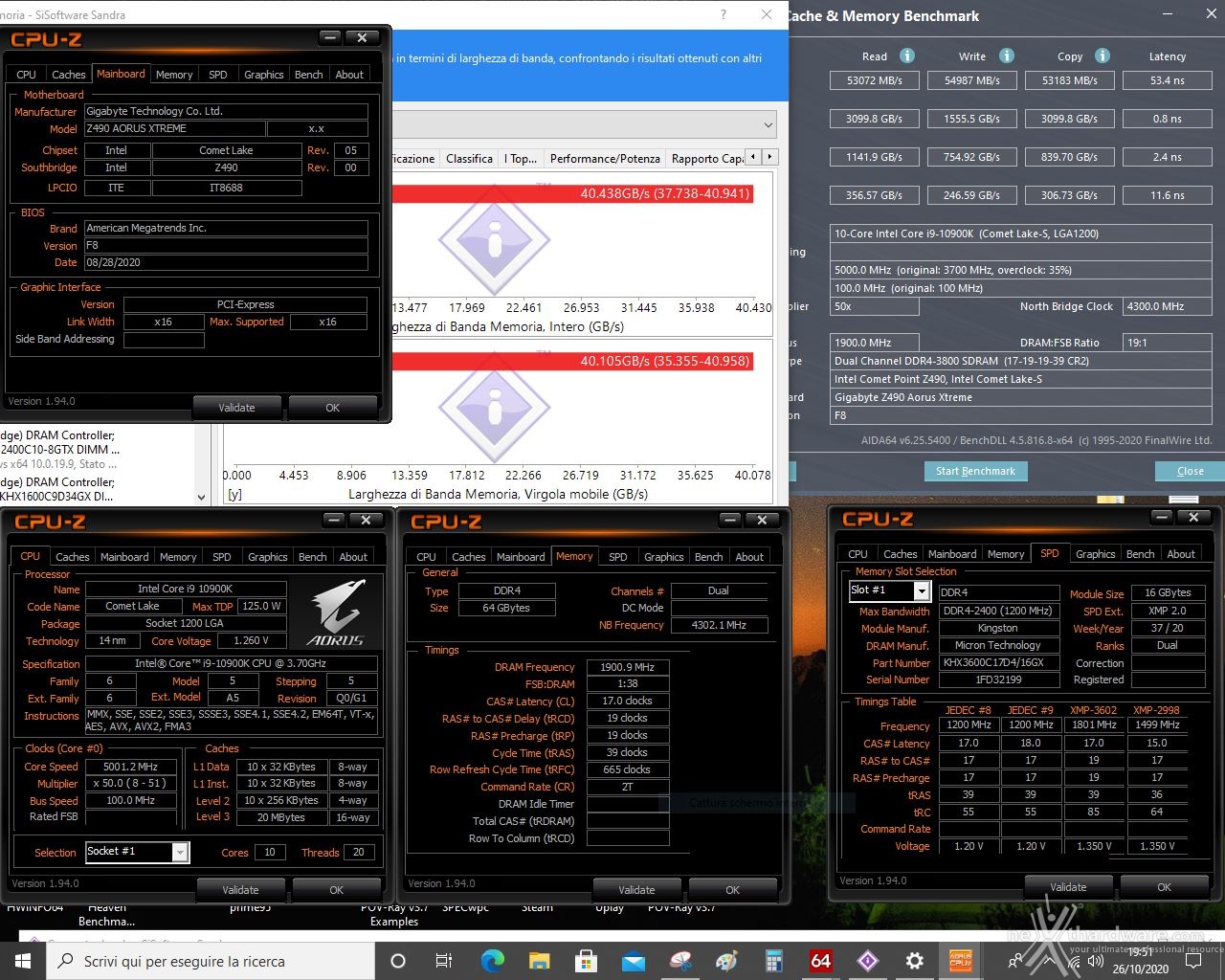Switch to the Aorus CPU-Z taskbar icon
Image resolution: width=1225 pixels, height=980 pixels.
961,961
